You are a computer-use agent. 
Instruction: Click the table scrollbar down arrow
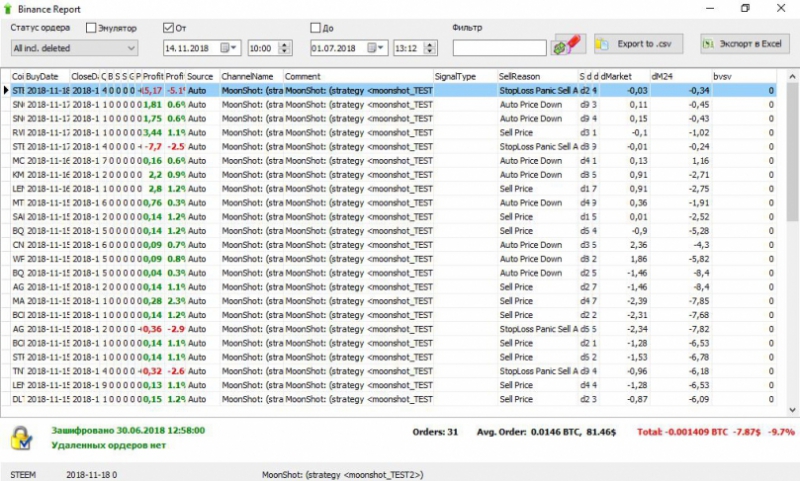[x=792, y=410]
